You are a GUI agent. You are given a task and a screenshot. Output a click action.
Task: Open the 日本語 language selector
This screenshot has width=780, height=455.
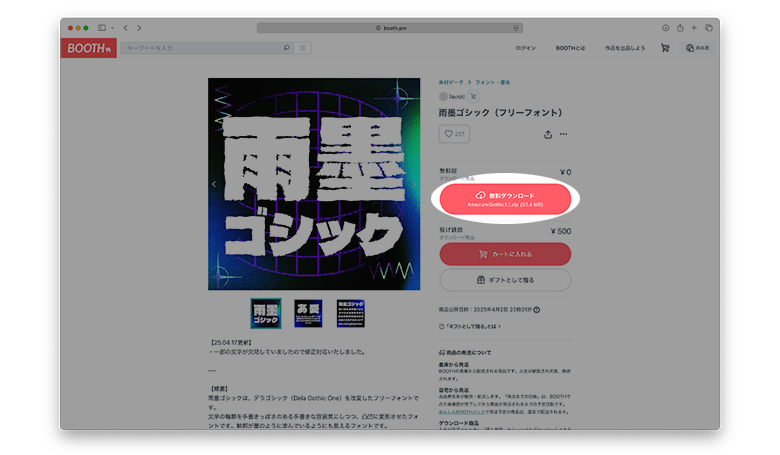pyautogui.click(x=697, y=48)
